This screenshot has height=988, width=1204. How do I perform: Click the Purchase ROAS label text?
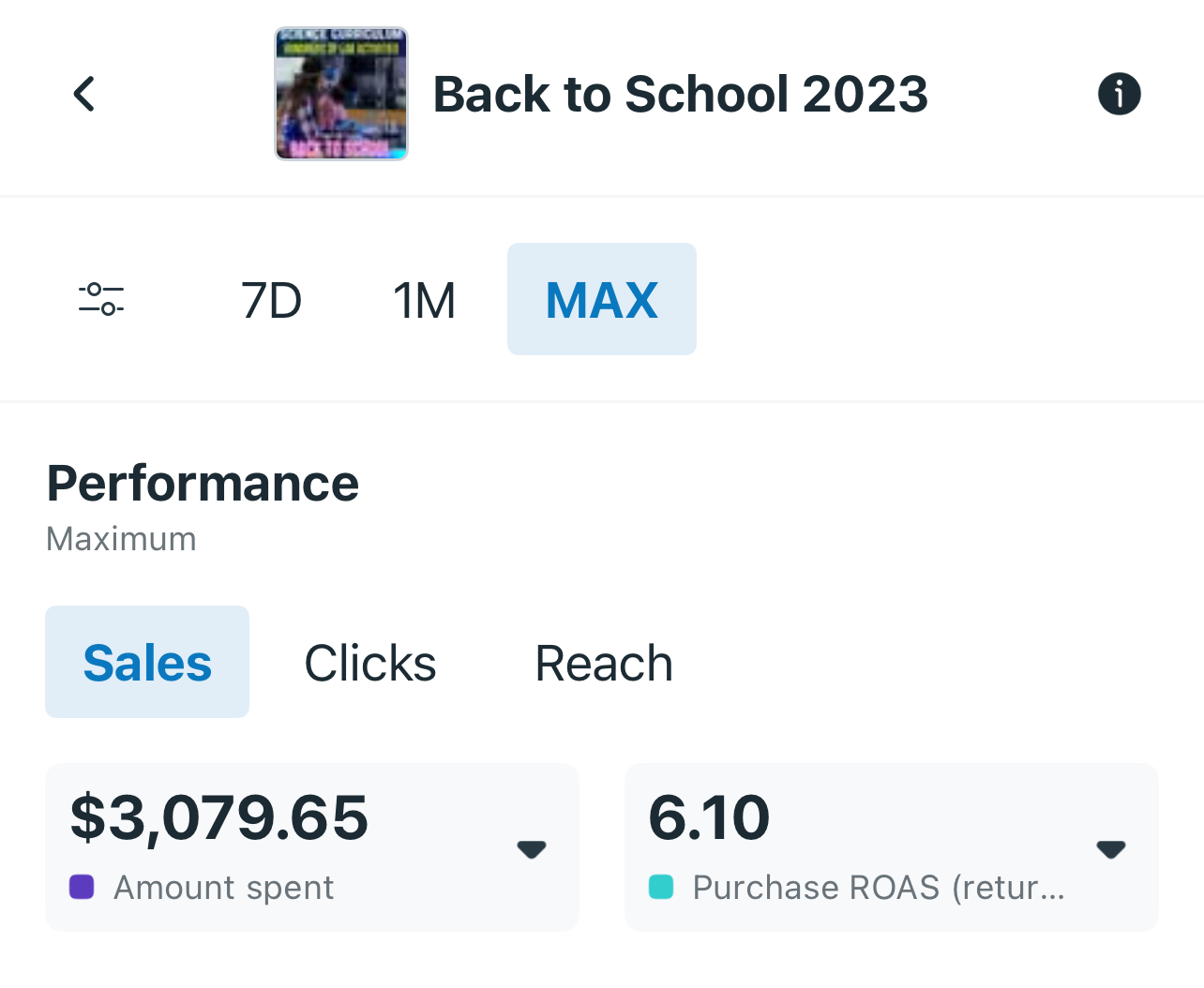click(x=879, y=888)
